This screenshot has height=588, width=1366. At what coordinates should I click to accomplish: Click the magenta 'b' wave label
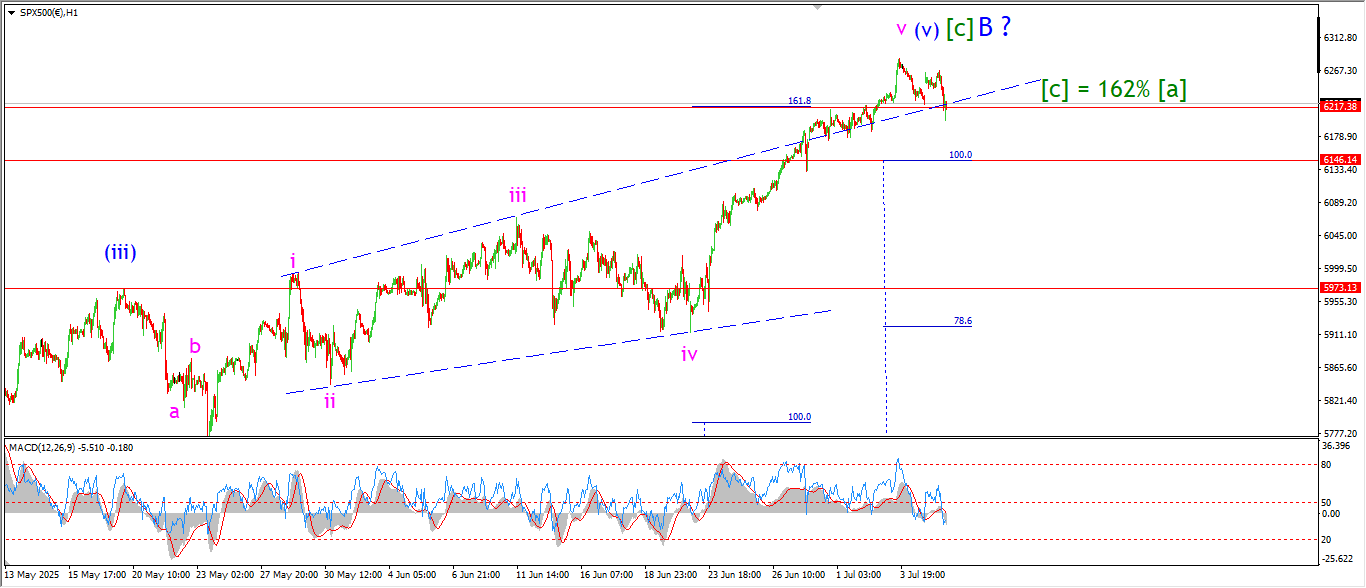tap(195, 347)
